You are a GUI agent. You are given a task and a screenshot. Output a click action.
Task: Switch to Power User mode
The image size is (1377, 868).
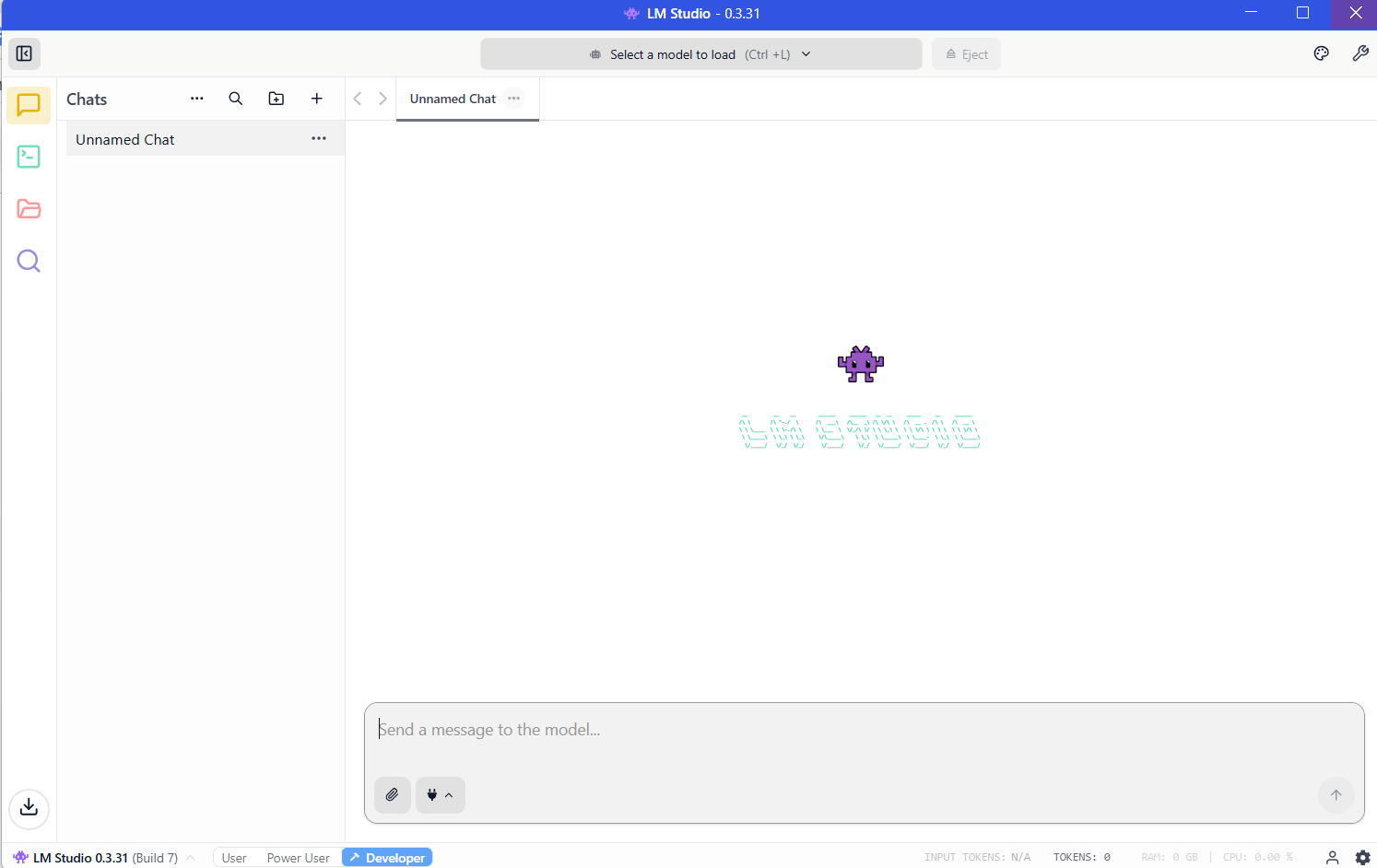(x=298, y=858)
